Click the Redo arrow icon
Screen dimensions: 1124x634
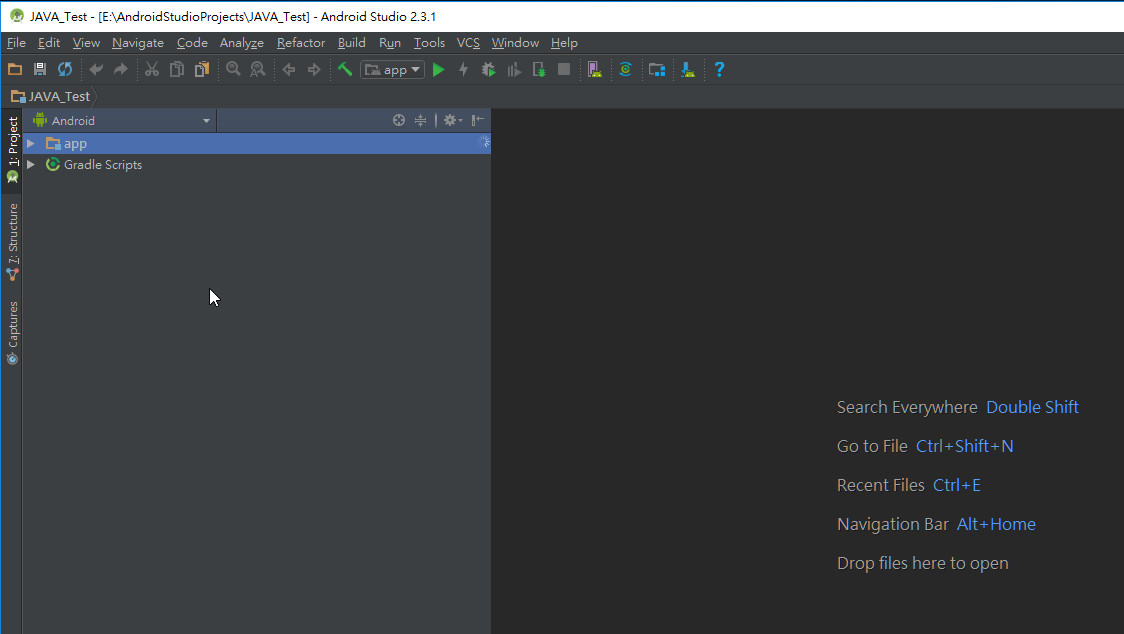(120, 70)
